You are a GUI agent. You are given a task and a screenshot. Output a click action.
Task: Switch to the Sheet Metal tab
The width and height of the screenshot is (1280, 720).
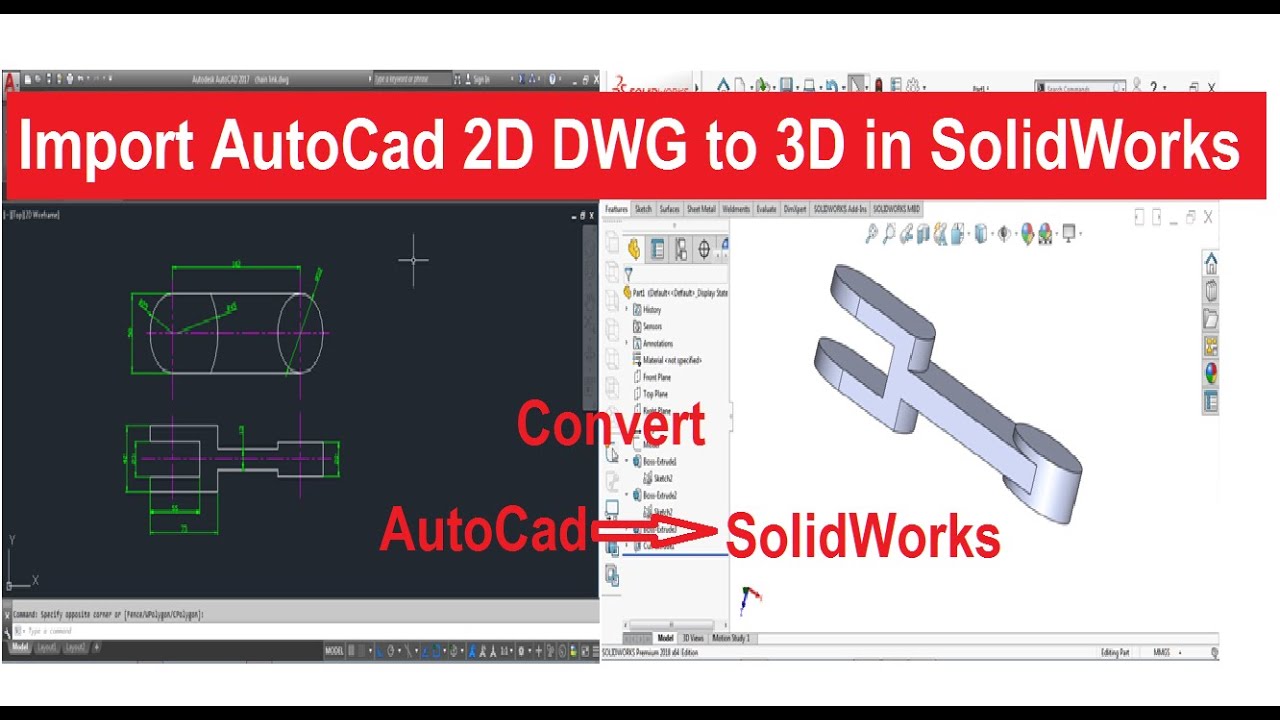701,209
